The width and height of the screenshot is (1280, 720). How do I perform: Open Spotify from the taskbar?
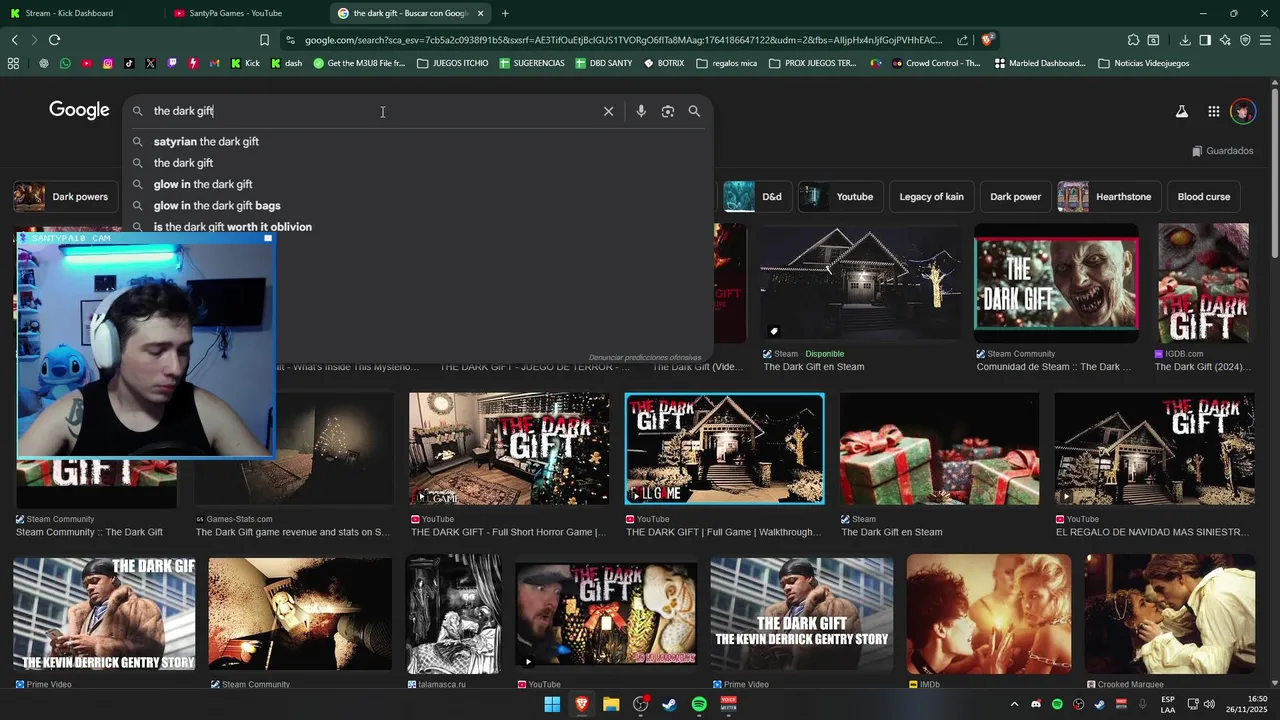click(699, 705)
